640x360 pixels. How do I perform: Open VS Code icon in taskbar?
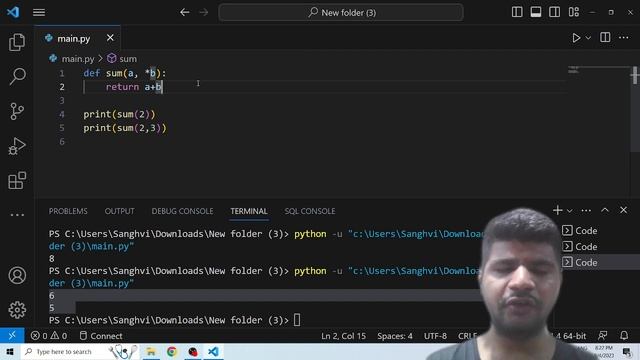click(213, 351)
